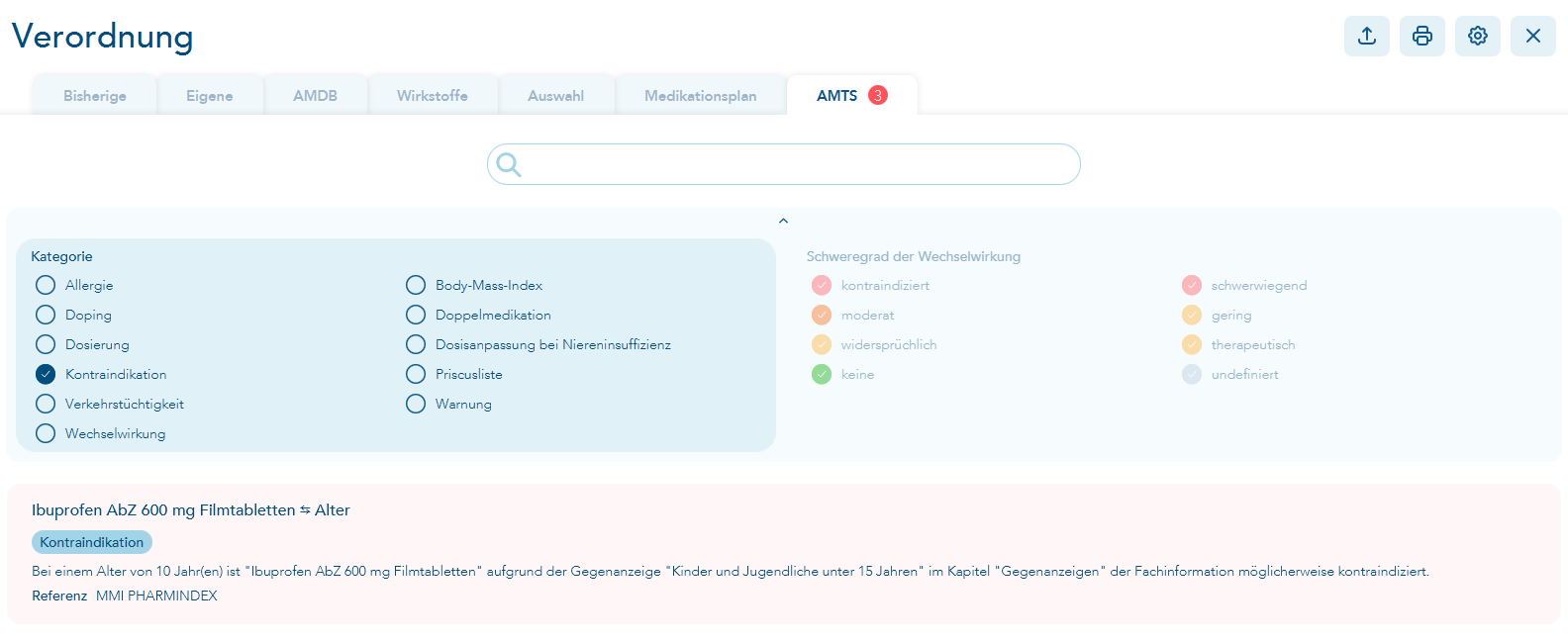Enable the Priscusliste filter
1568x642 pixels.
click(416, 374)
